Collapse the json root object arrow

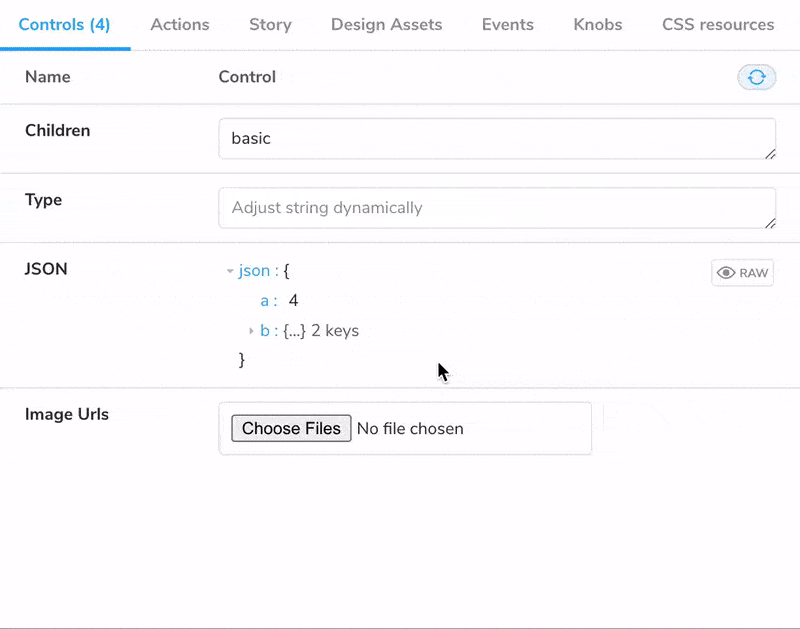(230, 271)
